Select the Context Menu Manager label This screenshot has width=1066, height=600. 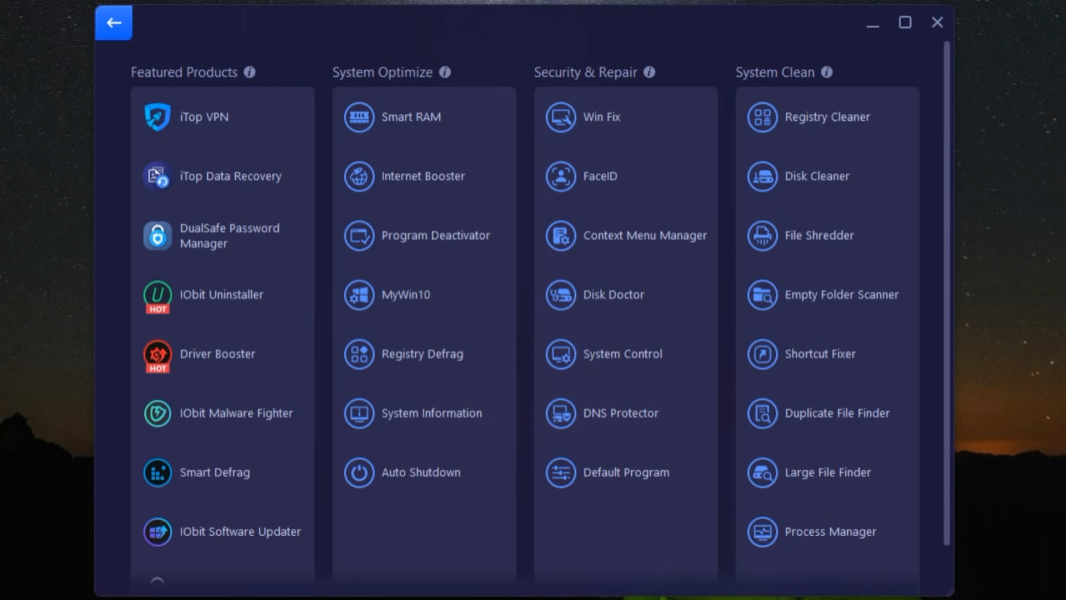pyautogui.click(x=645, y=235)
